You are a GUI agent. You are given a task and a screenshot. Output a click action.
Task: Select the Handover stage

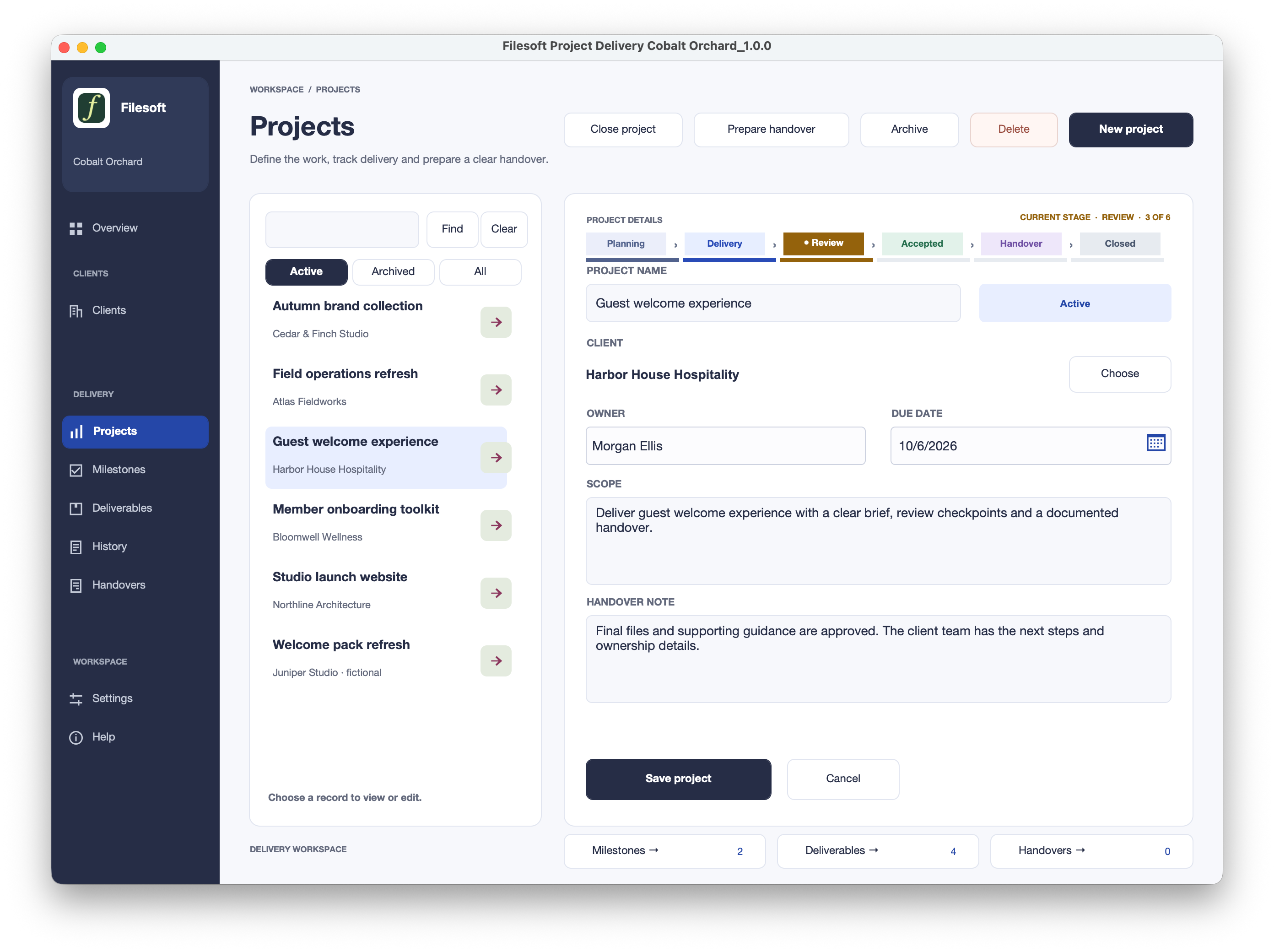tap(1020, 243)
